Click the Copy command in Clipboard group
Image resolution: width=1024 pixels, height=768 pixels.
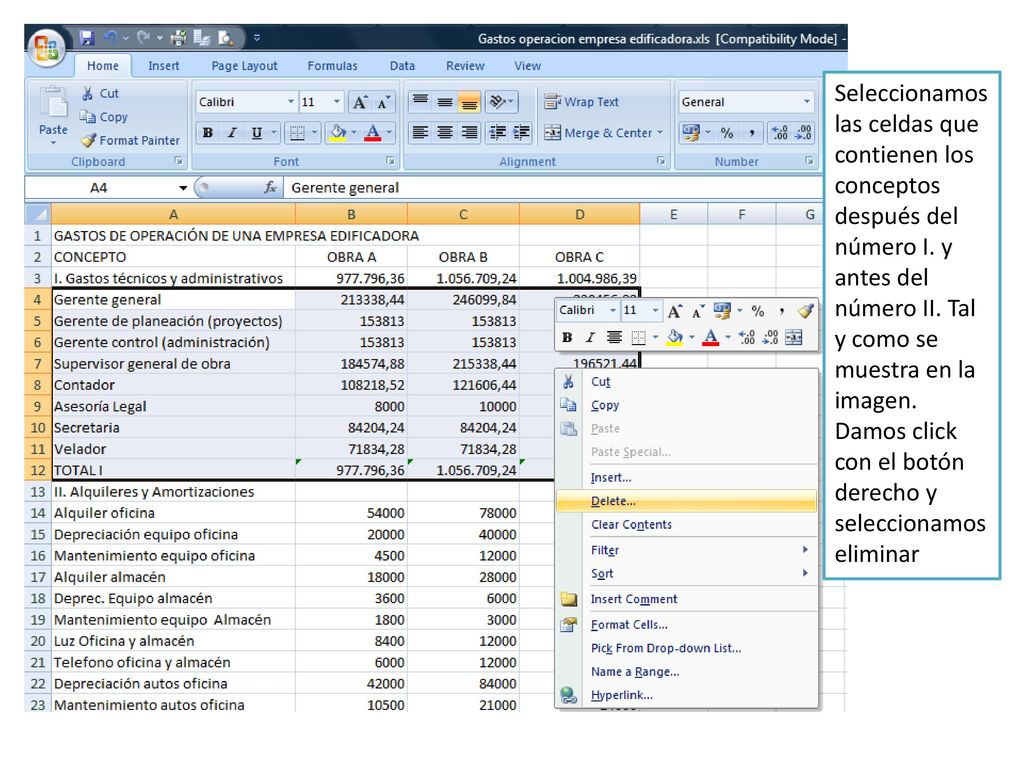103,117
